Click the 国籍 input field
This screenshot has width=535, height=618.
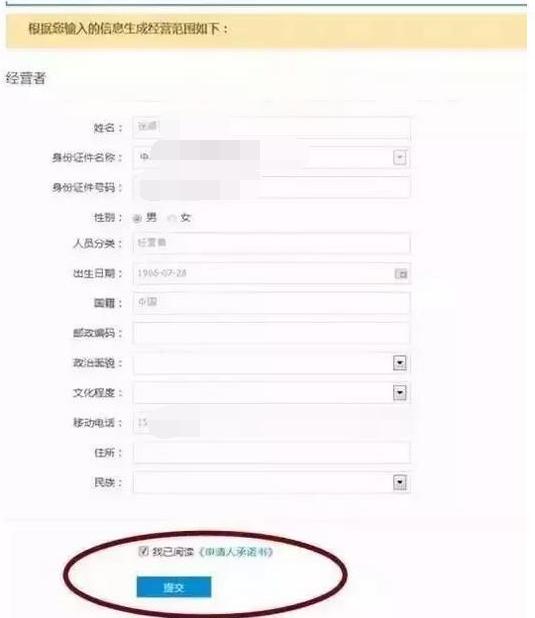[272, 303]
